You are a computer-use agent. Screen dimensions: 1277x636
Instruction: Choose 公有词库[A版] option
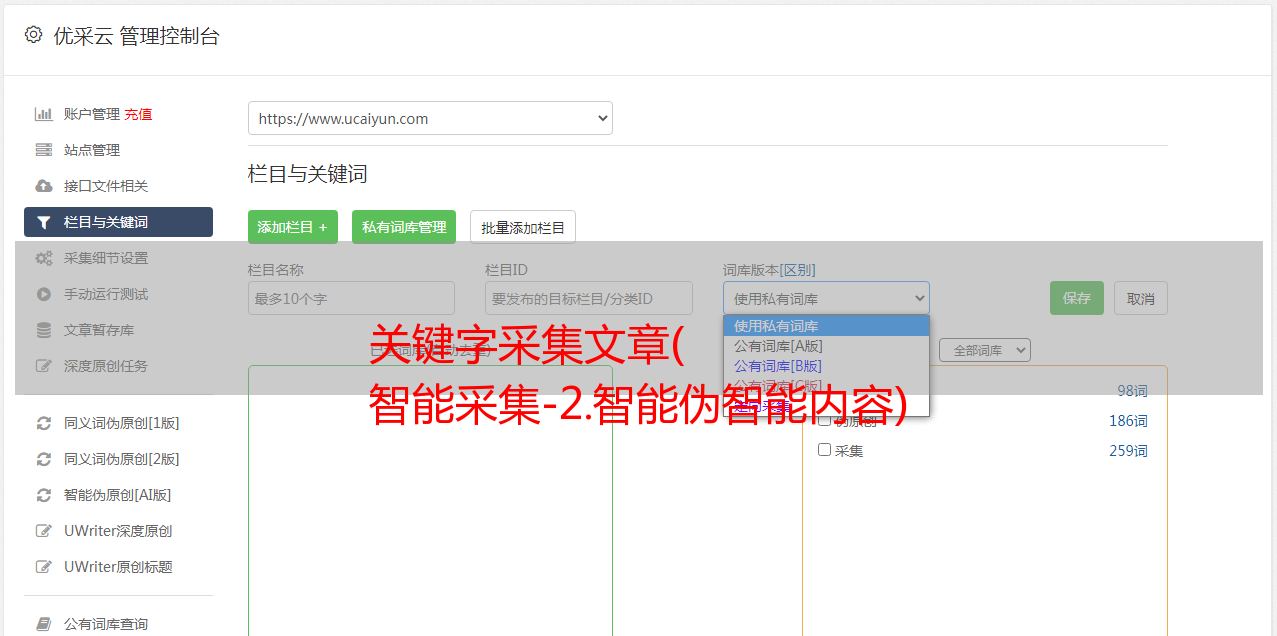pos(826,346)
